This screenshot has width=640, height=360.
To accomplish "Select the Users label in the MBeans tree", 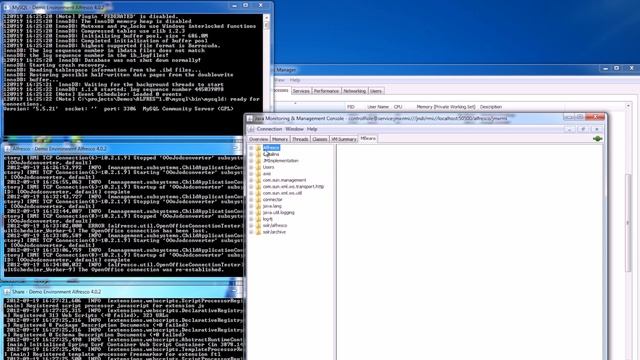I will coord(269,167).
